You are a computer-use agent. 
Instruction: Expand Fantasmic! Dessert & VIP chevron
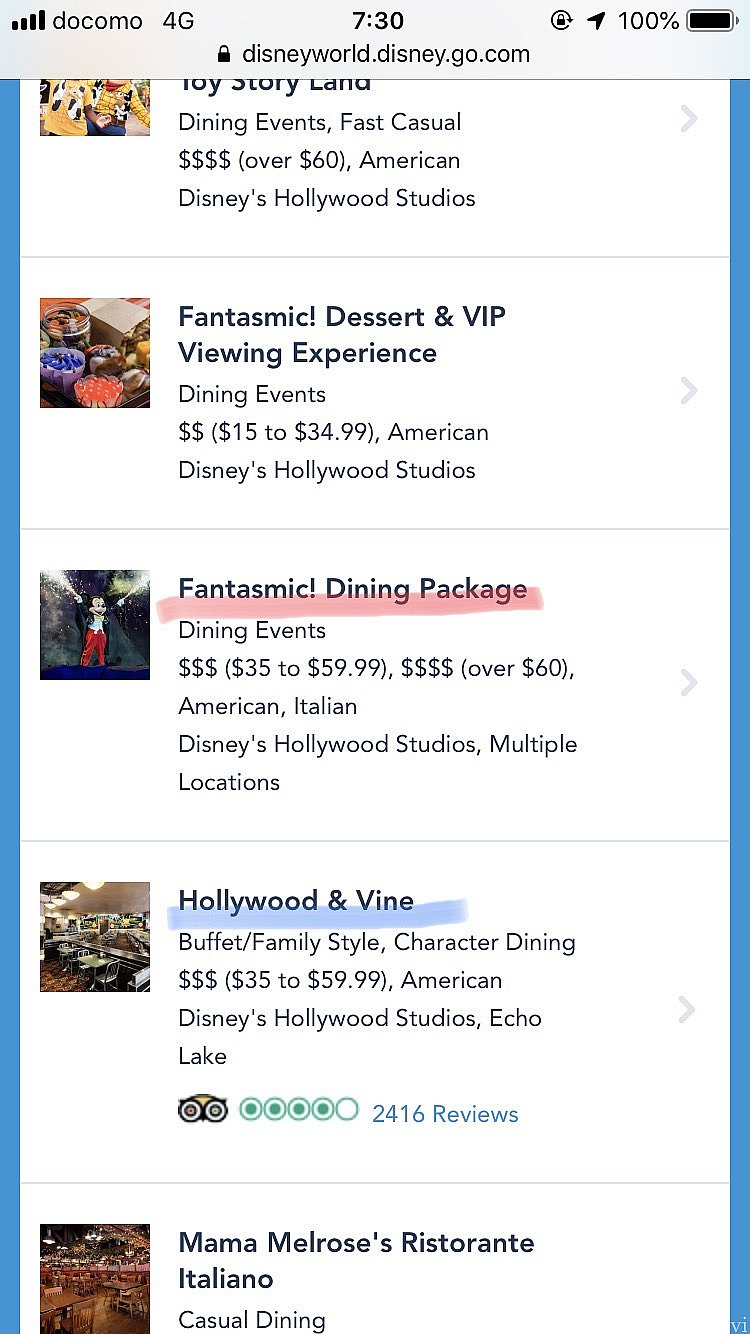click(x=688, y=390)
